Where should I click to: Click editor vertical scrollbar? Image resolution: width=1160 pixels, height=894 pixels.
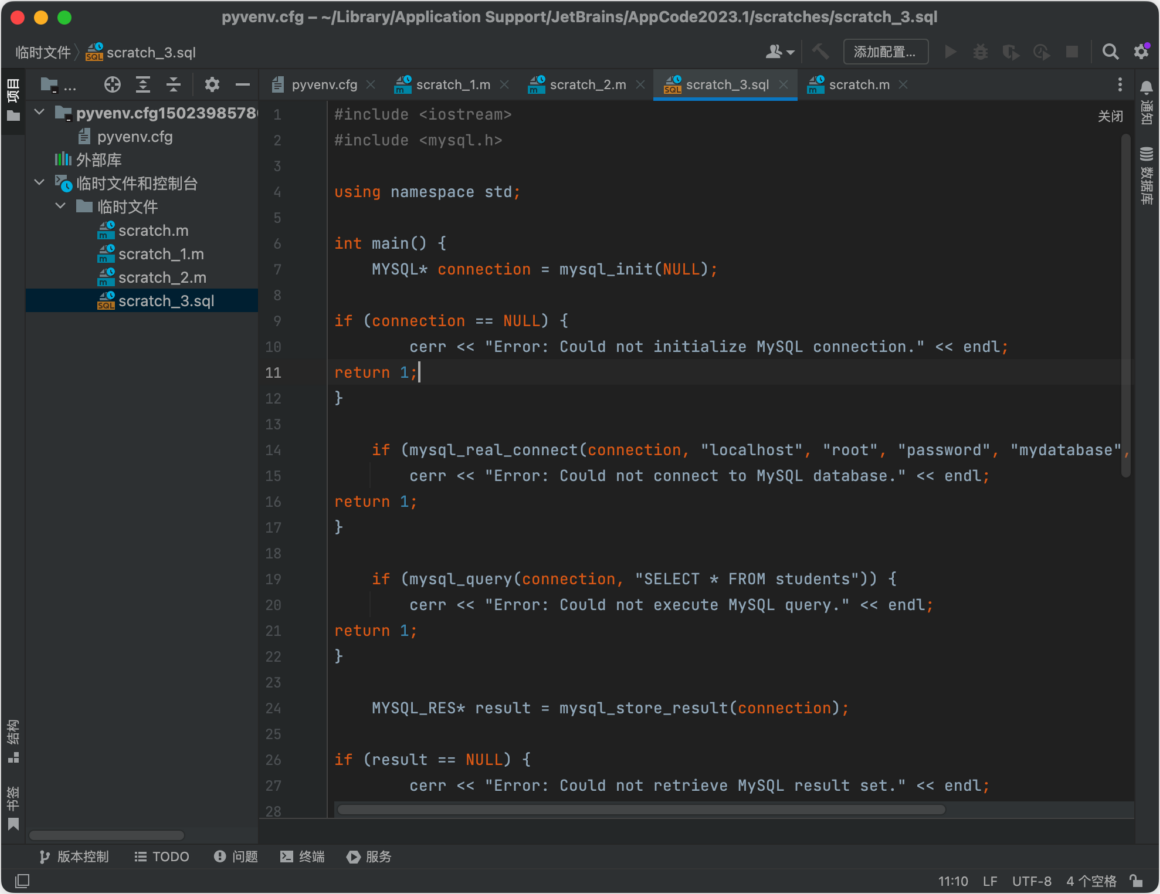(1126, 306)
